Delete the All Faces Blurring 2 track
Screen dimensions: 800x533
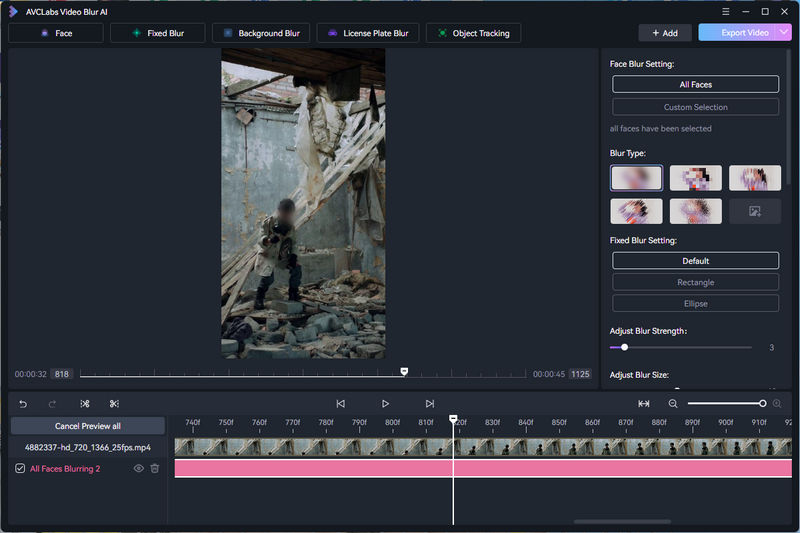click(155, 468)
